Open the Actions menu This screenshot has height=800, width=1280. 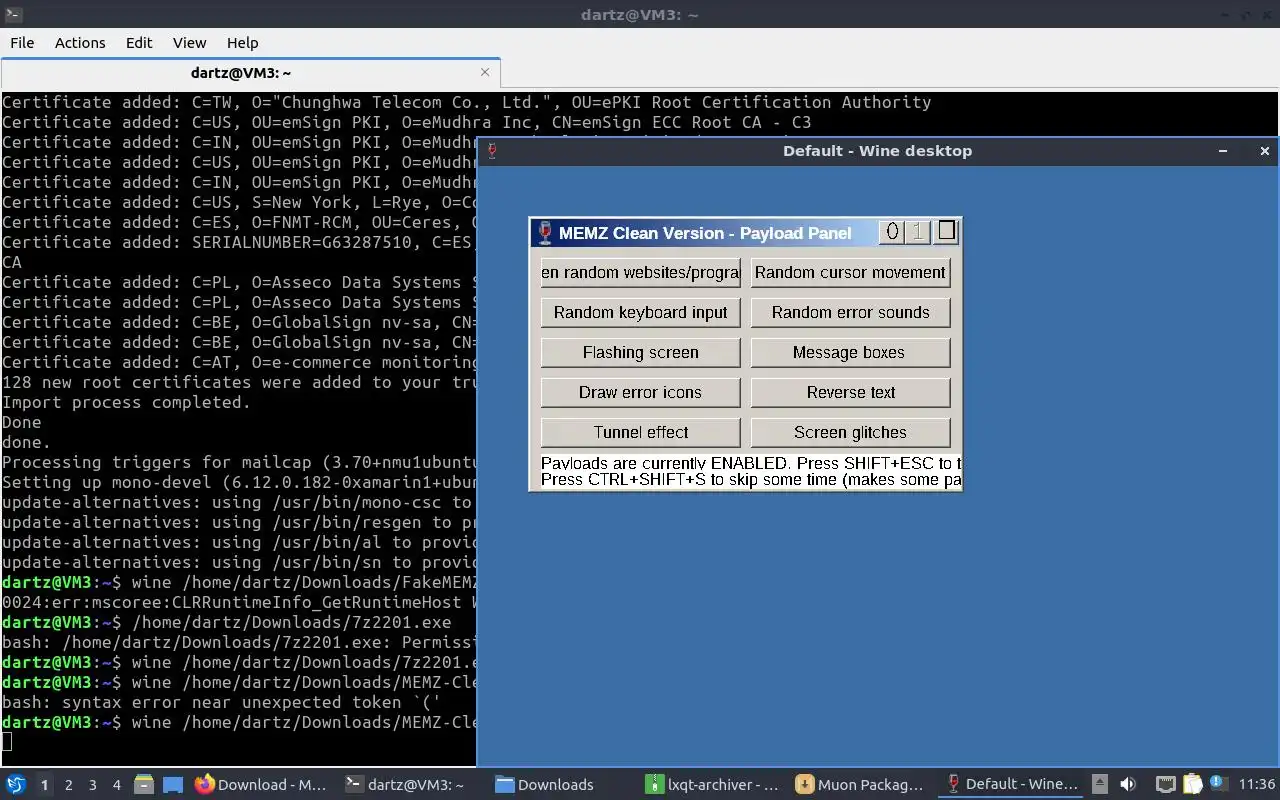pyautogui.click(x=80, y=42)
